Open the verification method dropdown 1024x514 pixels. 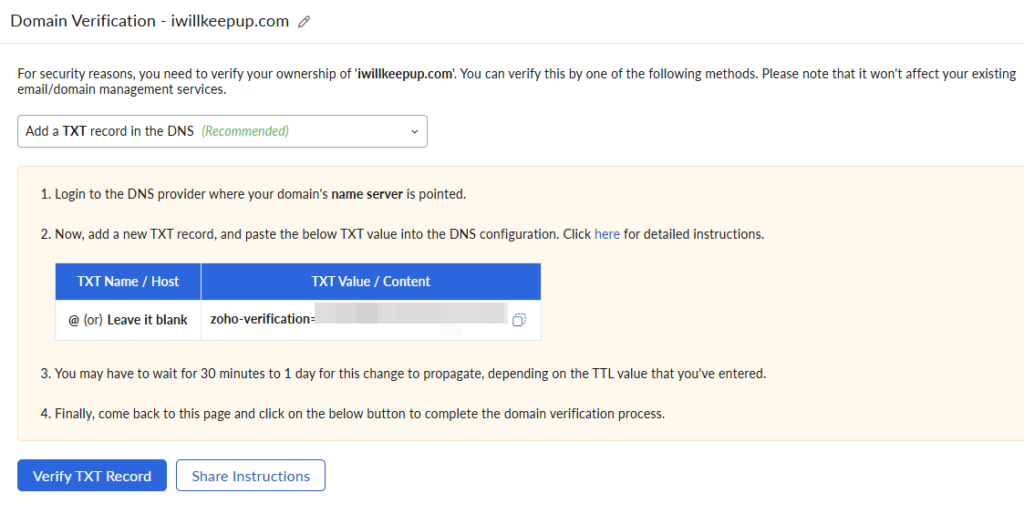[x=222, y=131]
